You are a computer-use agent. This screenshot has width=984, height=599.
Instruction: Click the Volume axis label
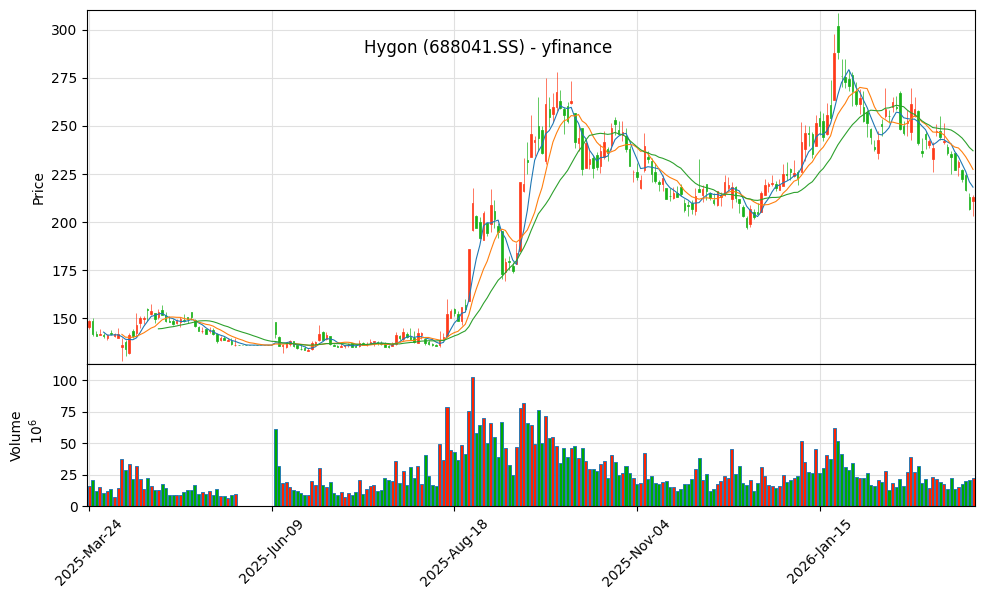(x=16, y=436)
